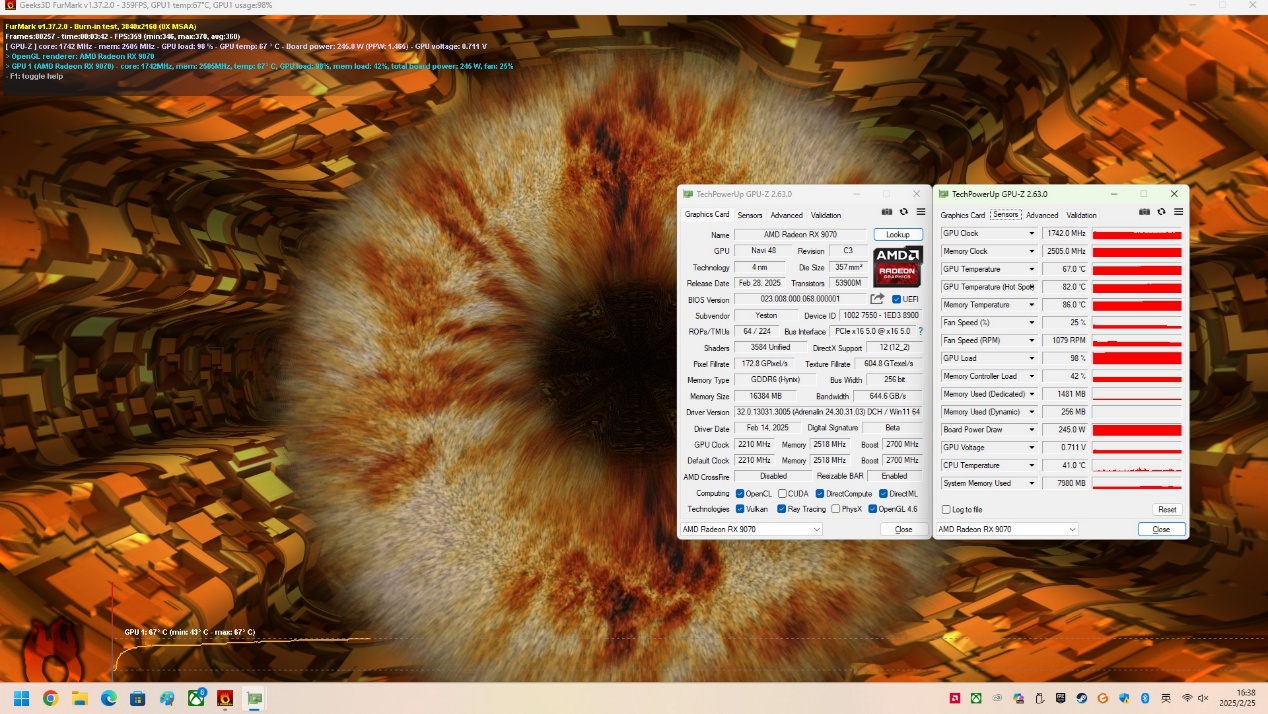Click the Bluetooth tray icon
This screenshot has height=714, width=1268.
(1145, 698)
